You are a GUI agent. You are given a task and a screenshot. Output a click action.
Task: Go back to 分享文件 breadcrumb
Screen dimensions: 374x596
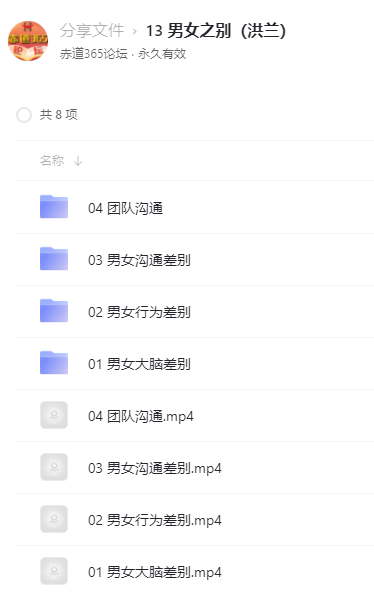92,30
